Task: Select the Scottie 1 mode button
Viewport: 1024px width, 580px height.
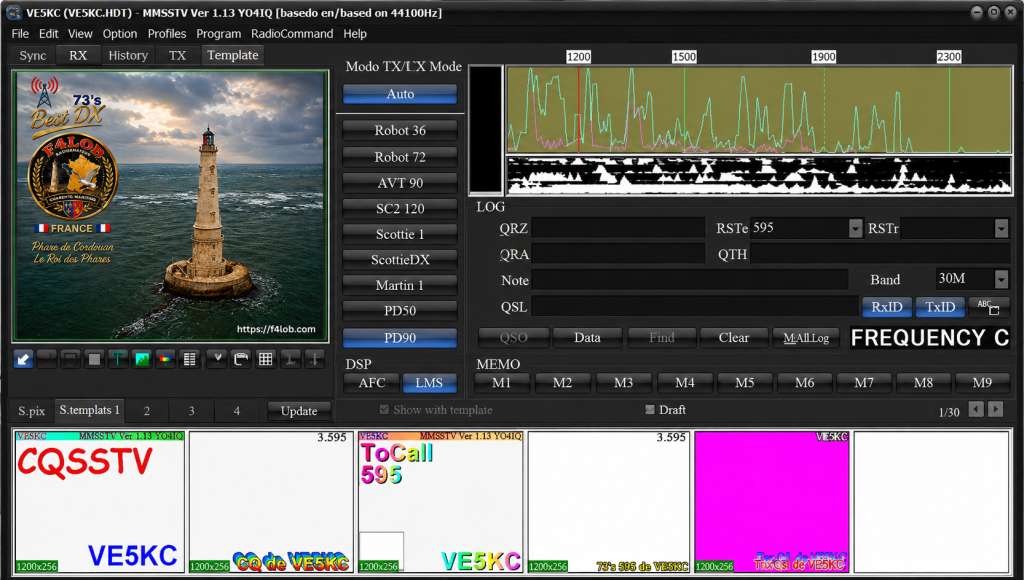Action: point(400,234)
